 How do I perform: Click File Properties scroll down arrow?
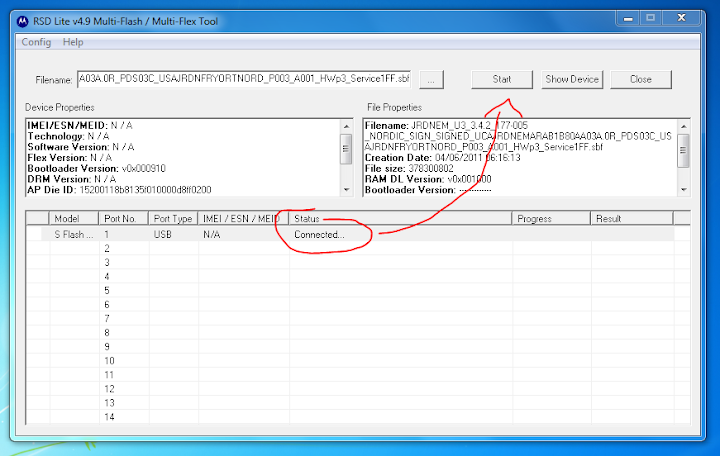[684, 189]
